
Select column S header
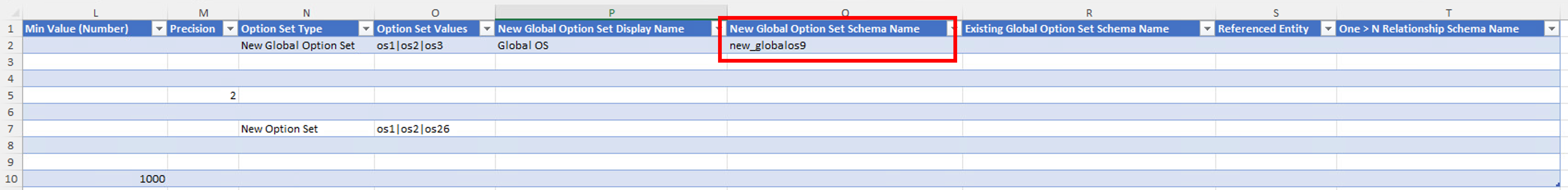click(1275, 12)
